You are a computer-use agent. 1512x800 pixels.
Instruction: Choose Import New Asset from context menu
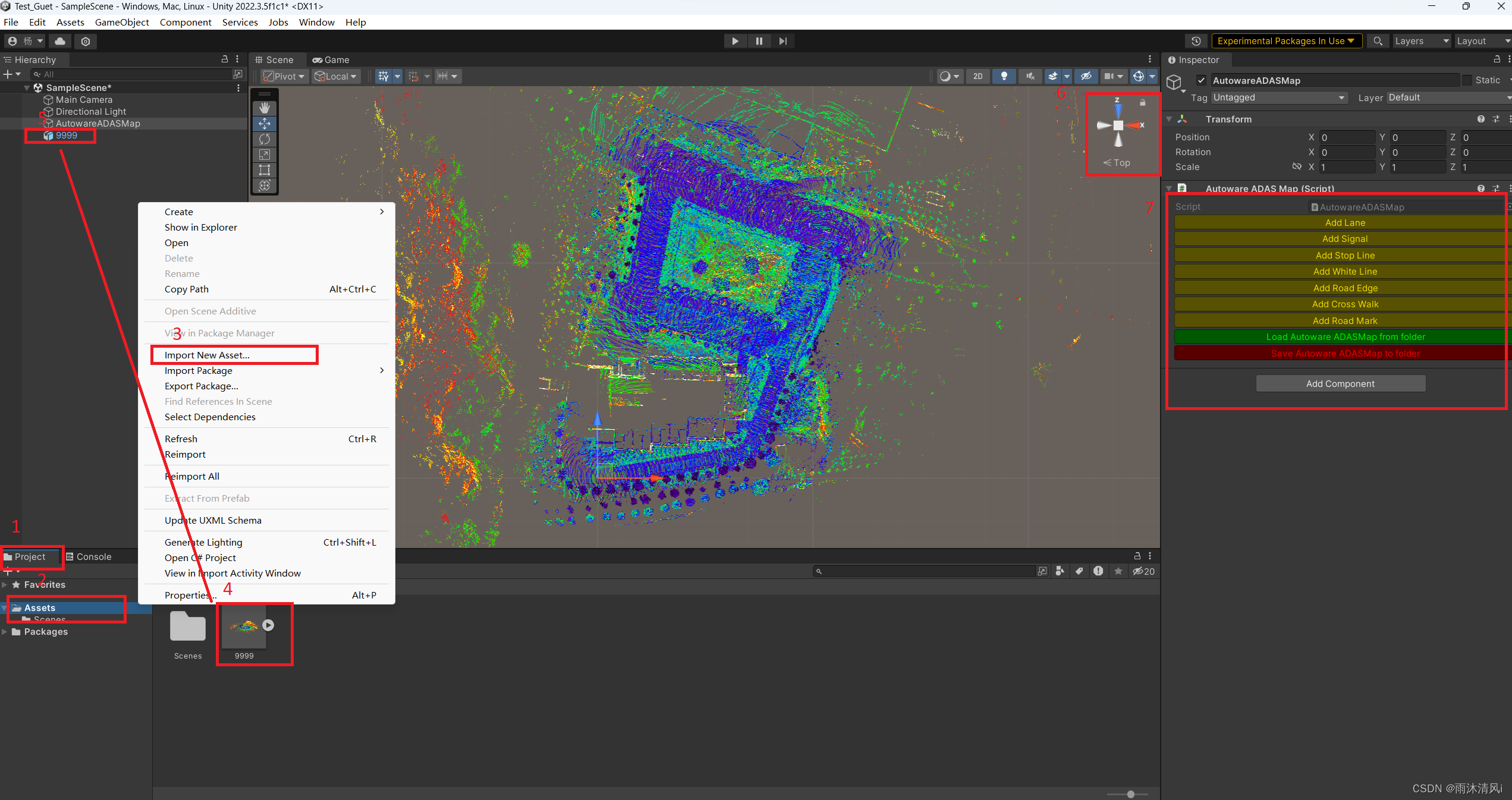tap(207, 355)
